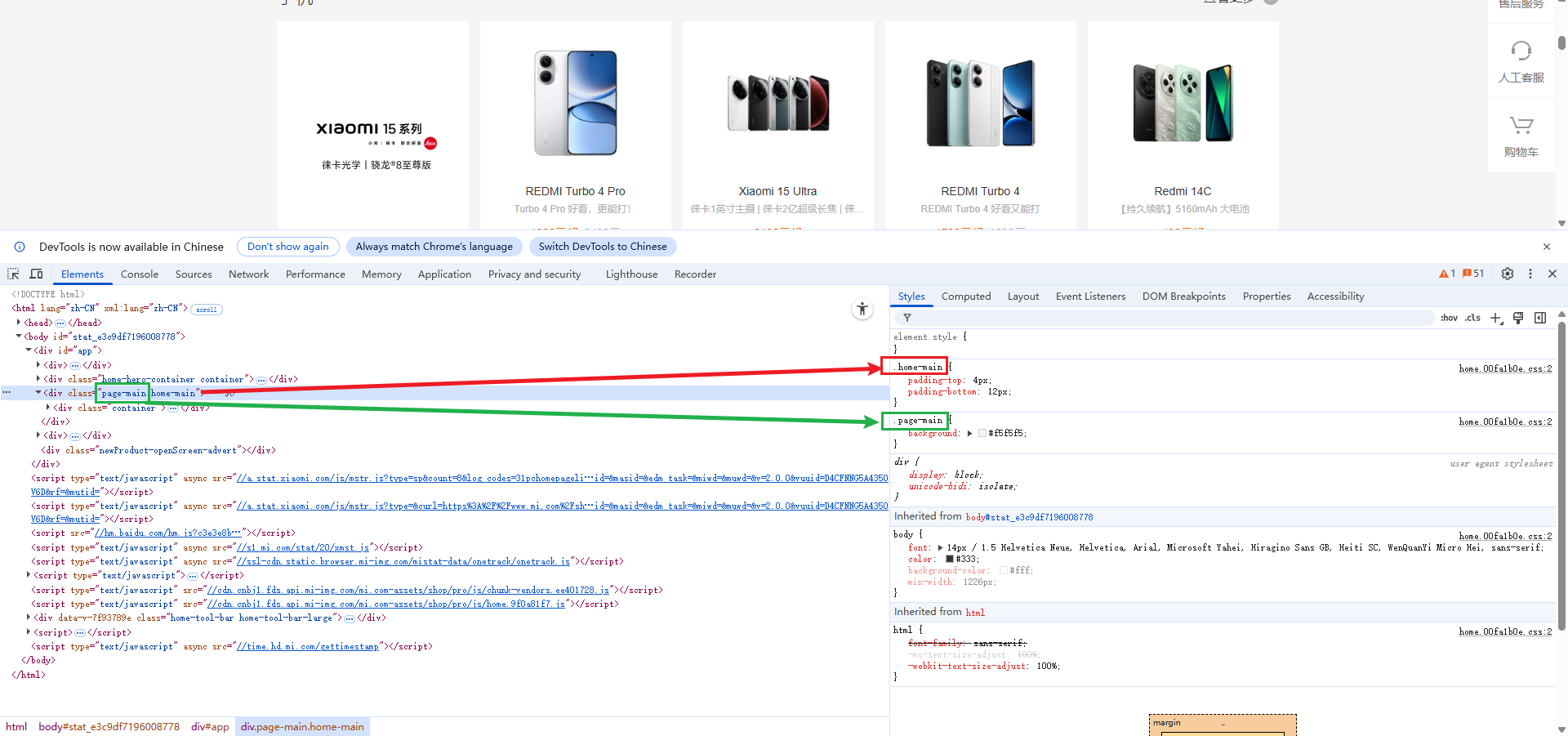Open home.00fa1b0e.css:2 link for .page-main rule
Screen dimensions: 1568x736
coord(1505,422)
